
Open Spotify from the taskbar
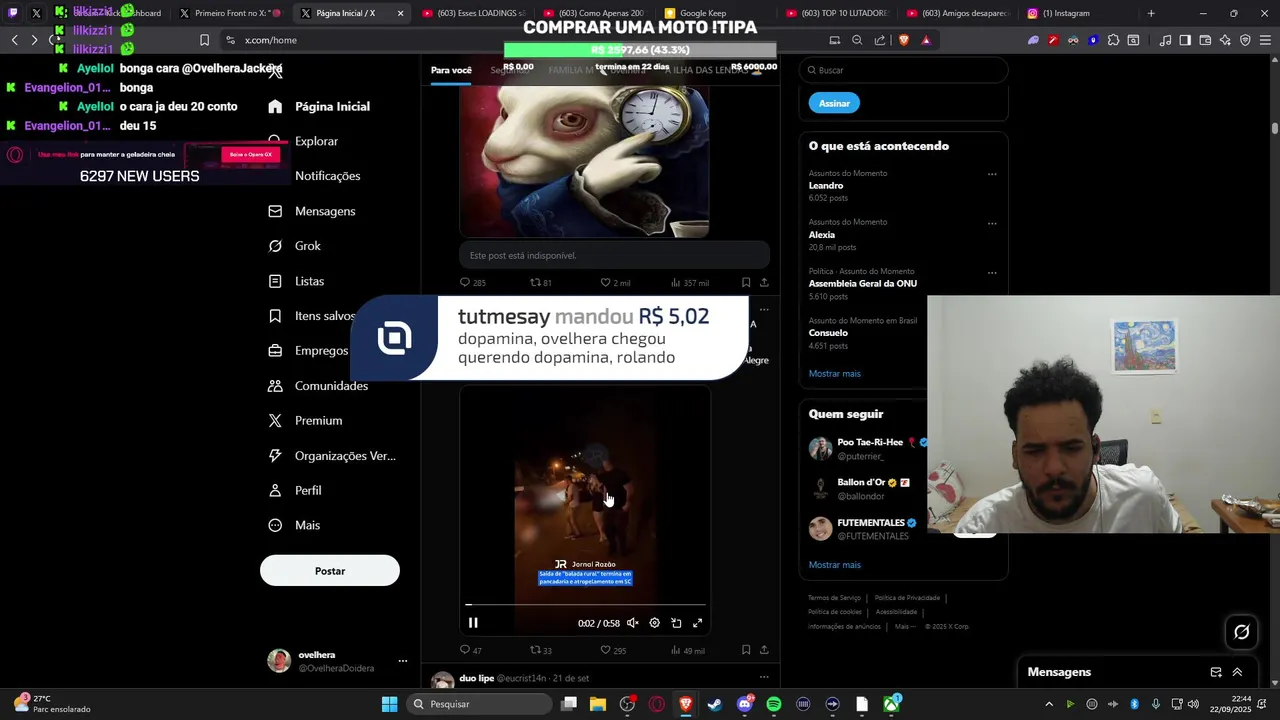pos(774,704)
